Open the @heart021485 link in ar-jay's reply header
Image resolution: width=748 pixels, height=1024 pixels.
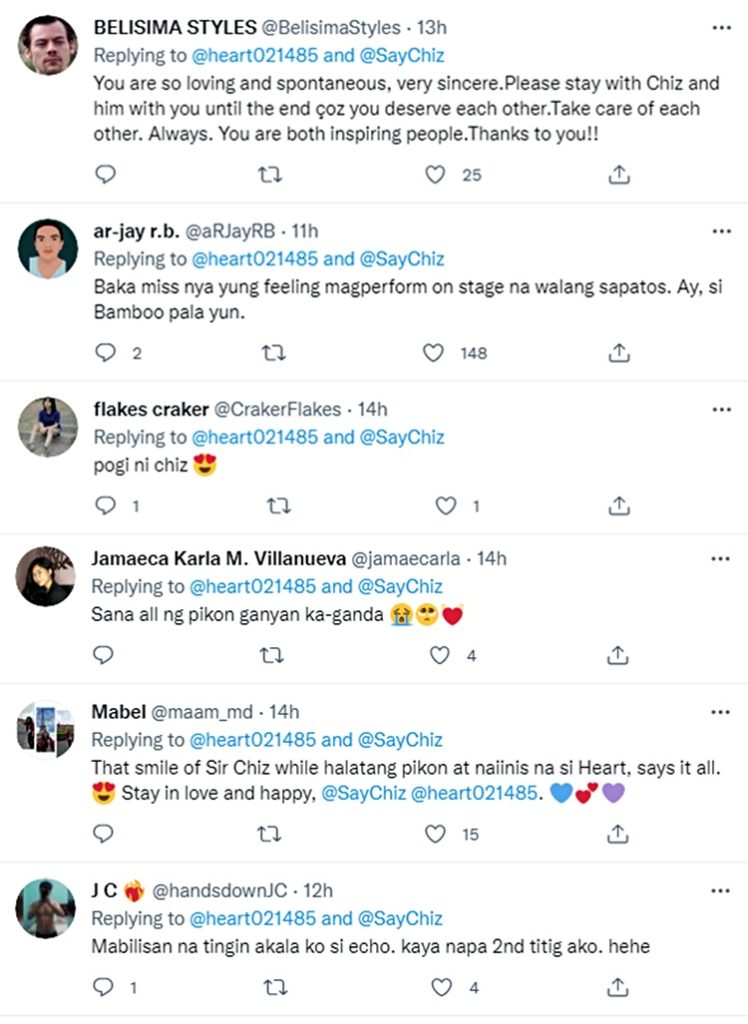(255, 259)
